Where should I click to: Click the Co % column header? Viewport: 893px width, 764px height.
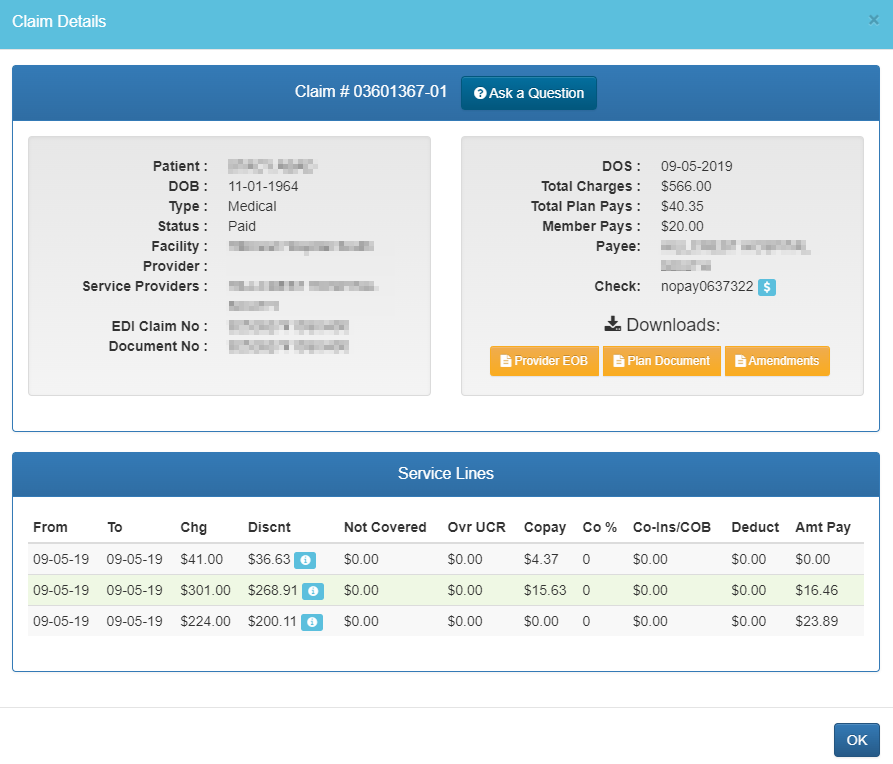tap(600, 528)
